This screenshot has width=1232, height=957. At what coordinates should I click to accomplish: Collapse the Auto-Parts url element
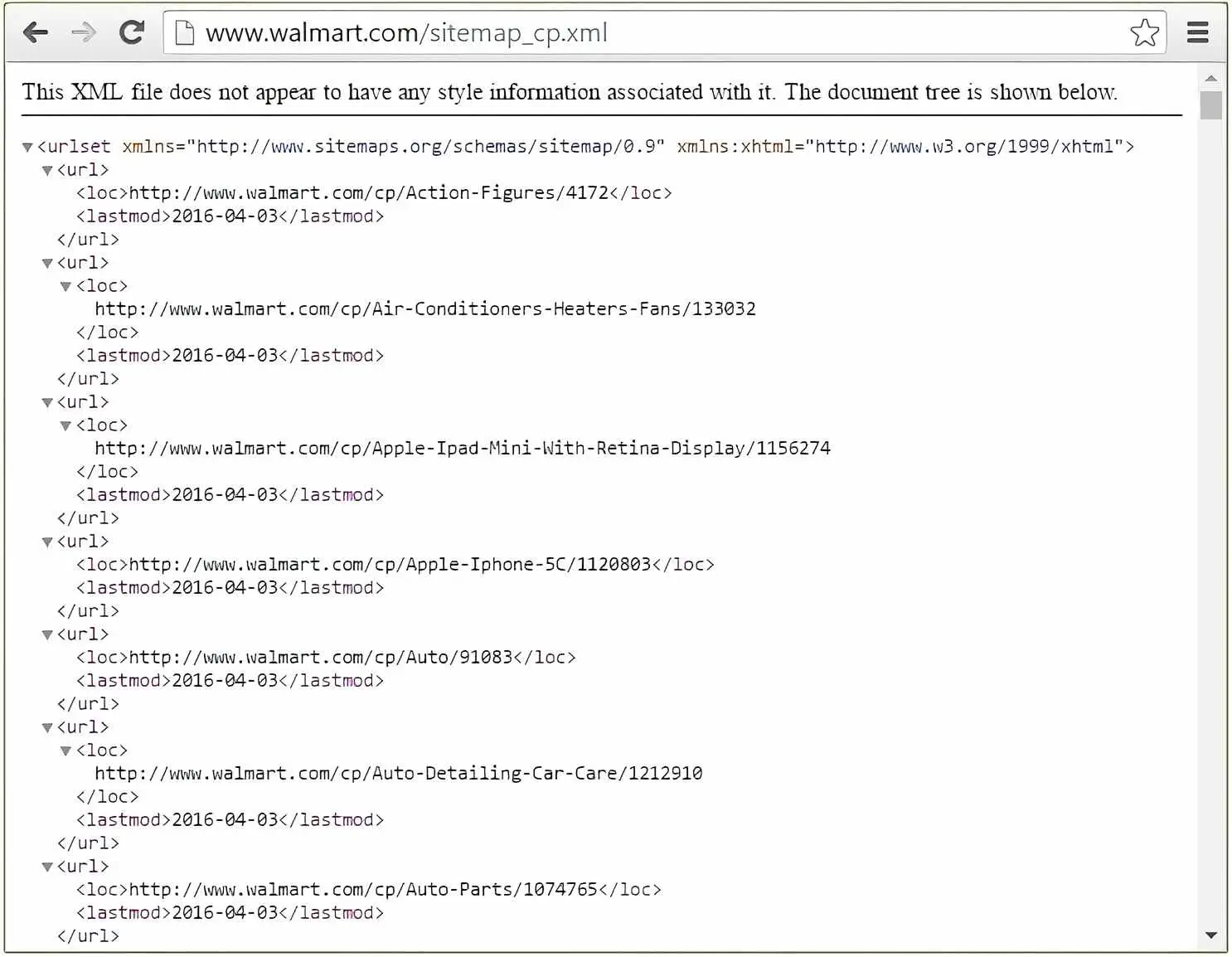click(46, 867)
